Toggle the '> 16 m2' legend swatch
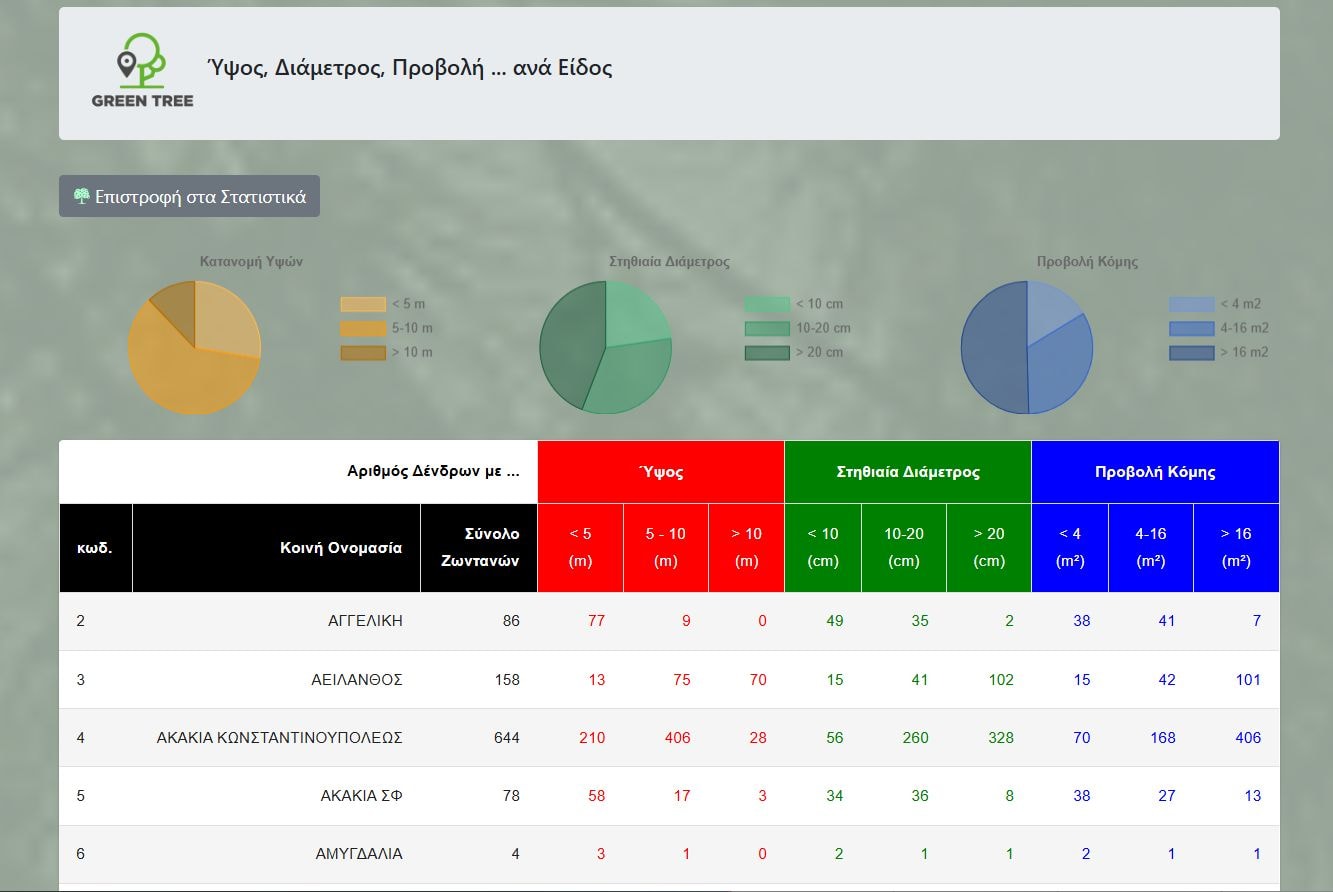The image size is (1333, 892). click(1191, 352)
